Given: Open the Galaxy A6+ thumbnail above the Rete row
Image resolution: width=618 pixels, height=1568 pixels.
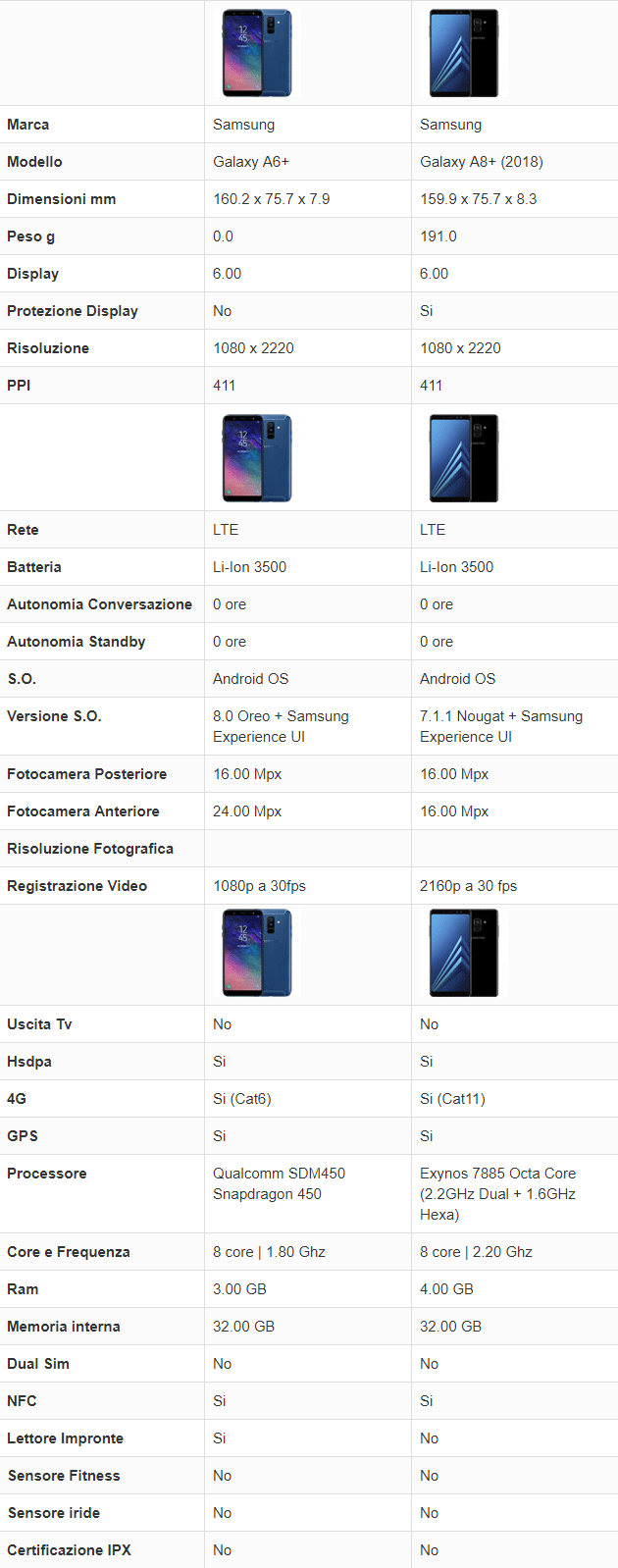Looking at the screenshot, I should (x=257, y=458).
